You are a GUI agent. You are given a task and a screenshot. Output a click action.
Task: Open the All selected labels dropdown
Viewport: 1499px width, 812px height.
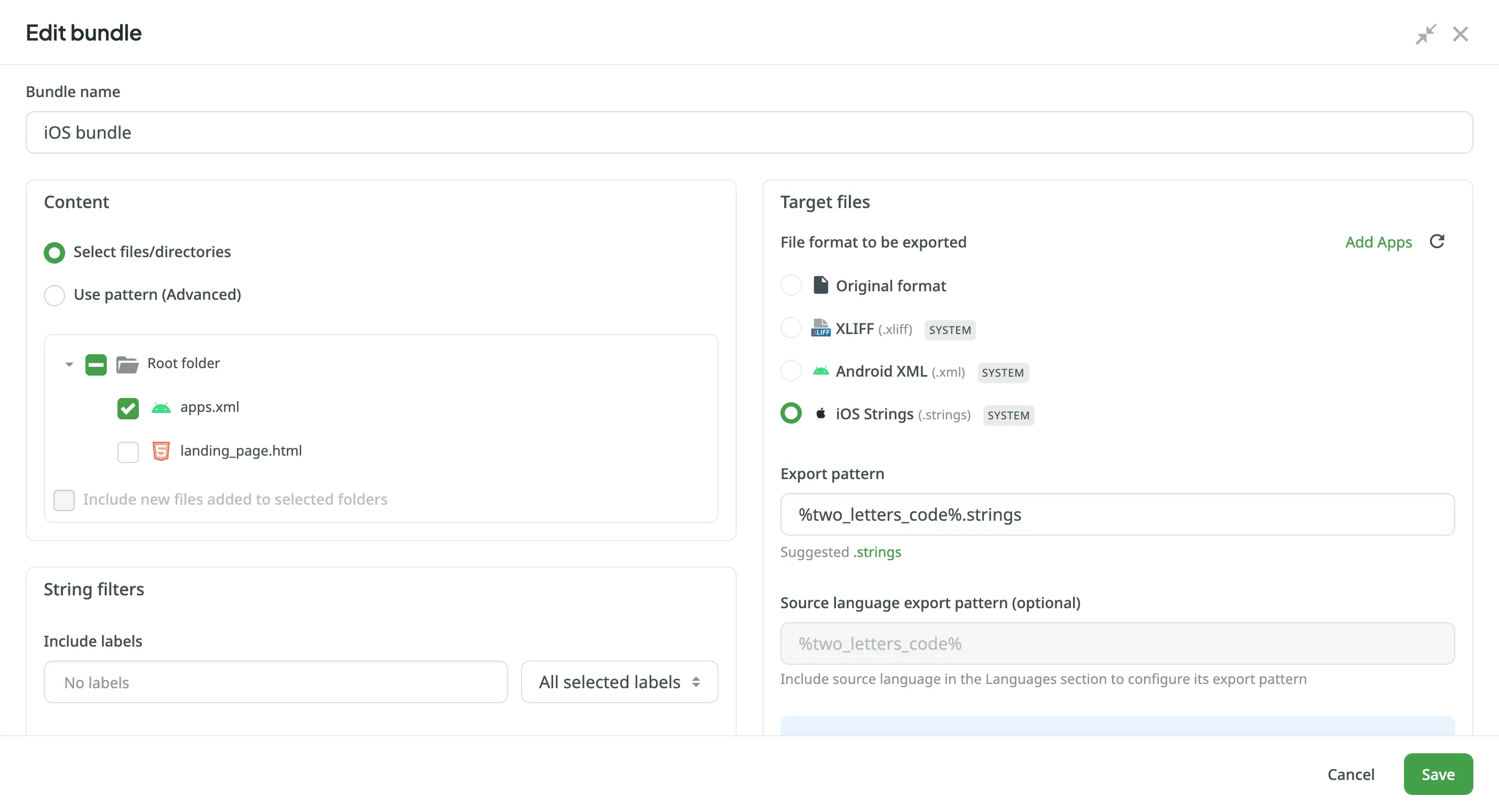(x=619, y=682)
